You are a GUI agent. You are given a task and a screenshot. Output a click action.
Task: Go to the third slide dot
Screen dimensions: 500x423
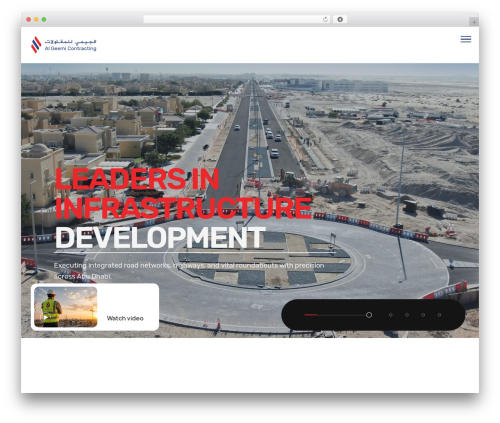pos(407,315)
